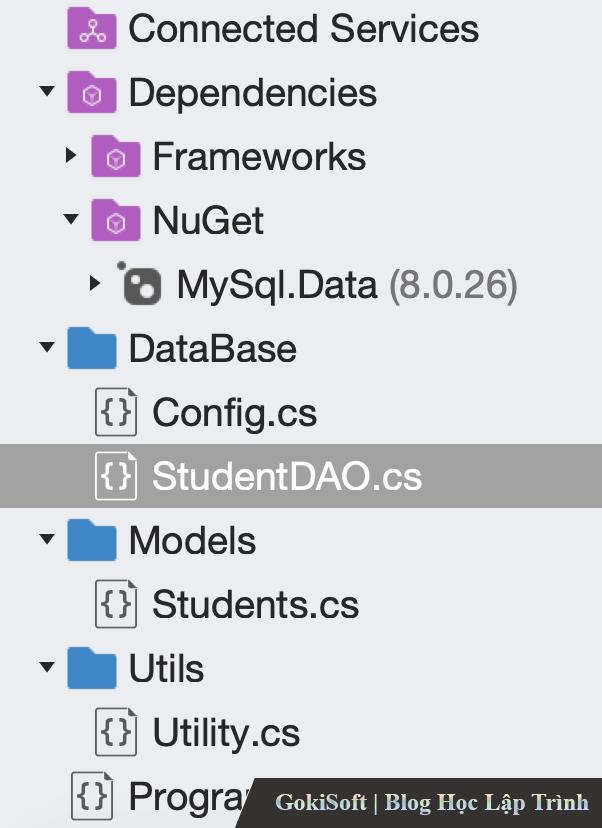Open the GokiSoft blog watermark link
602x828 pixels.
coord(431,802)
